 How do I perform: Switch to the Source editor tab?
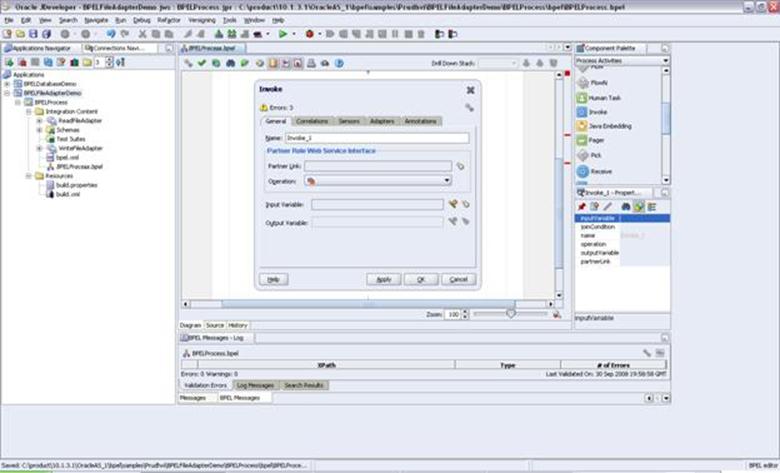tap(215, 325)
